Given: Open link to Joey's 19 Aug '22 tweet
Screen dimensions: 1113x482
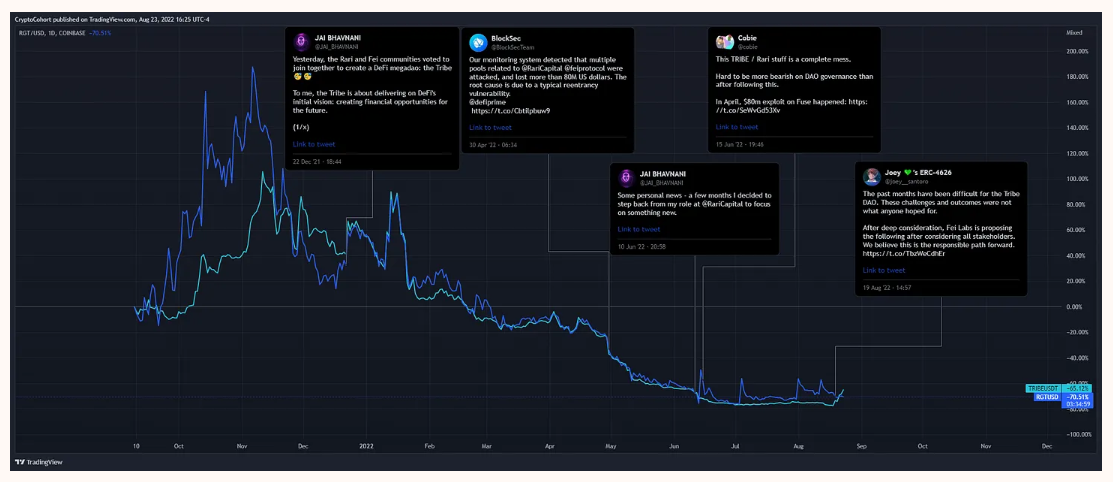Looking at the screenshot, I should pos(884,270).
